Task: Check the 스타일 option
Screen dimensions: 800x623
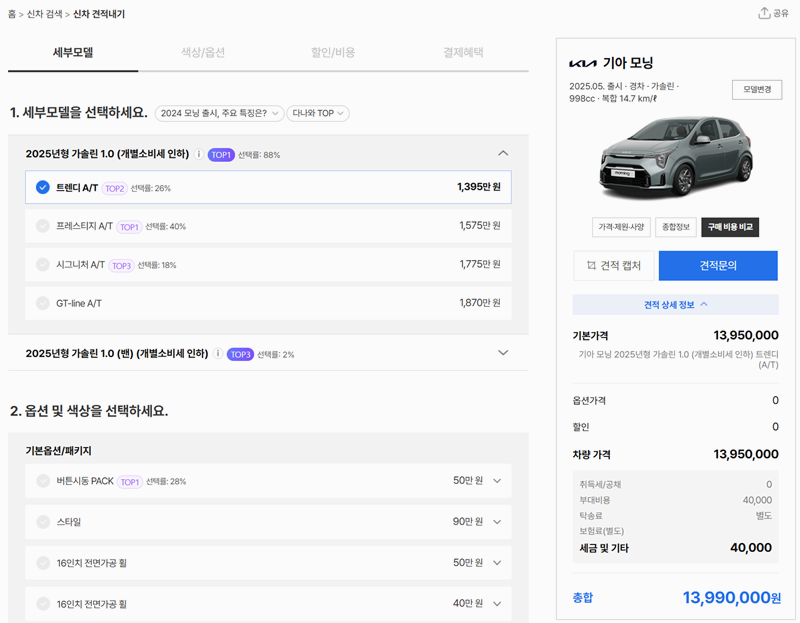Action: click(x=43, y=521)
